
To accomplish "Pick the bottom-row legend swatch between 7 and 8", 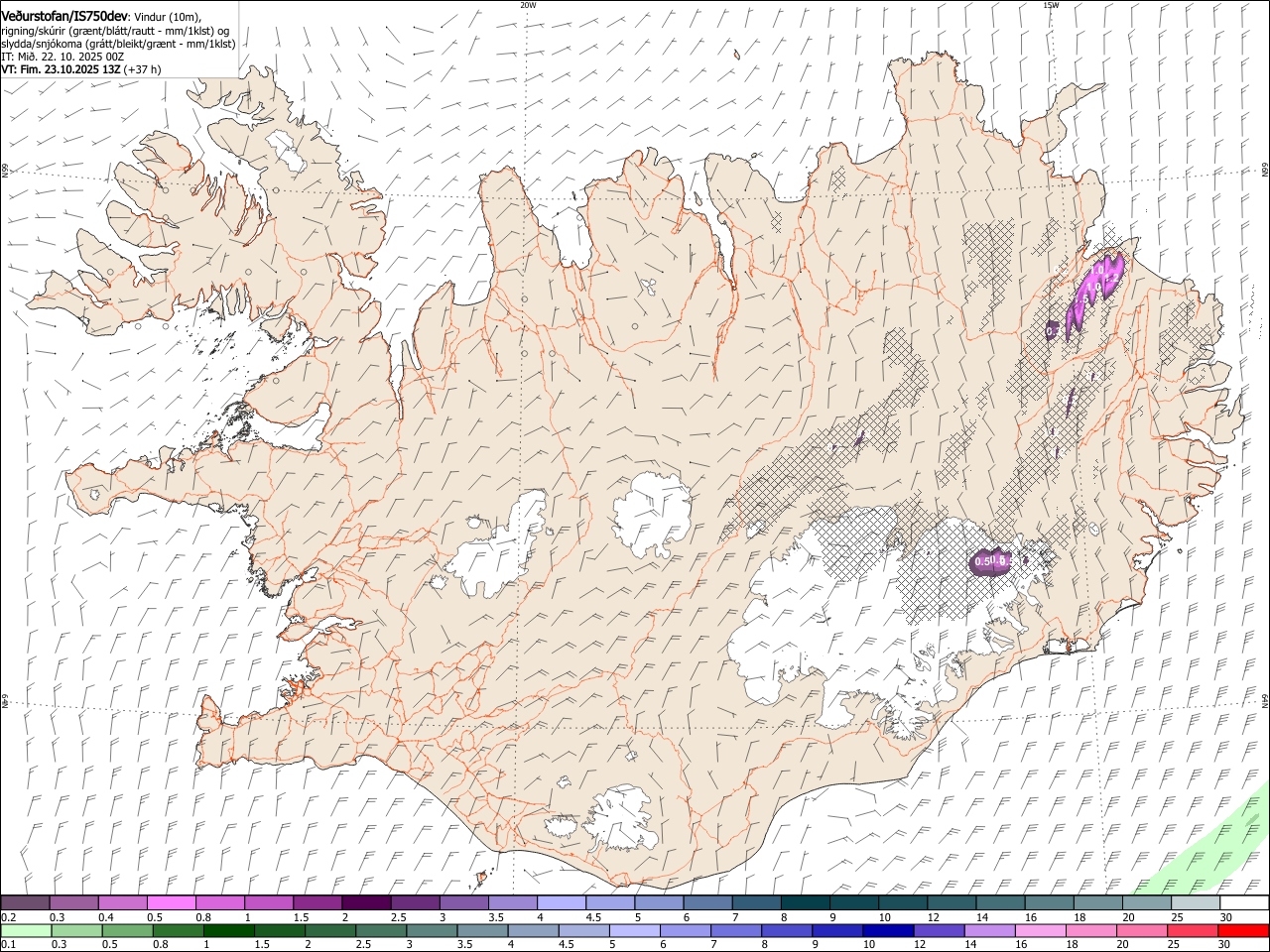I will (x=736, y=930).
